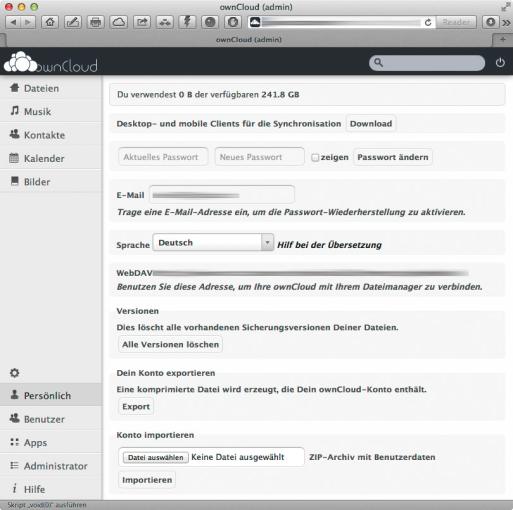Click the Bilder picture icon
Viewport: 513px width, 510px height.
[14, 181]
